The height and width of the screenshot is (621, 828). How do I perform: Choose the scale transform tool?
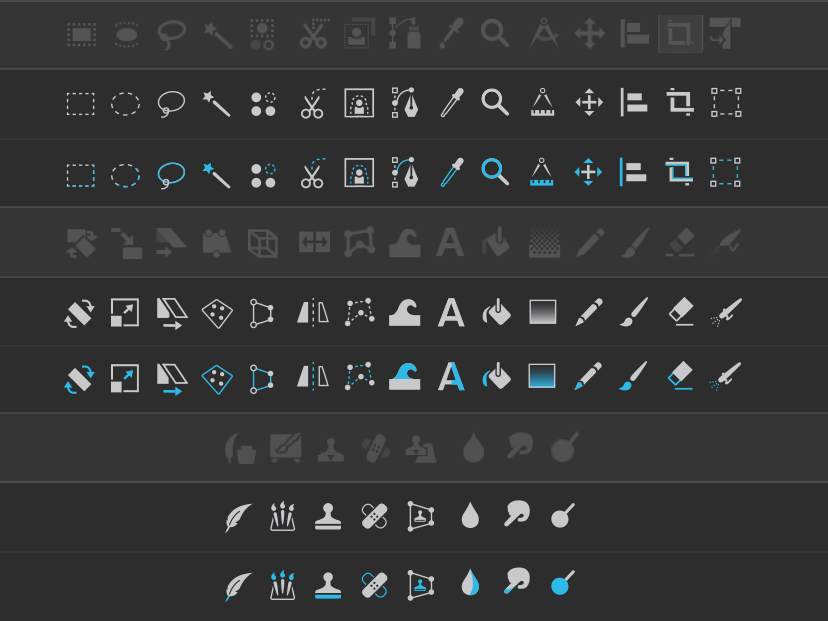pos(127,311)
